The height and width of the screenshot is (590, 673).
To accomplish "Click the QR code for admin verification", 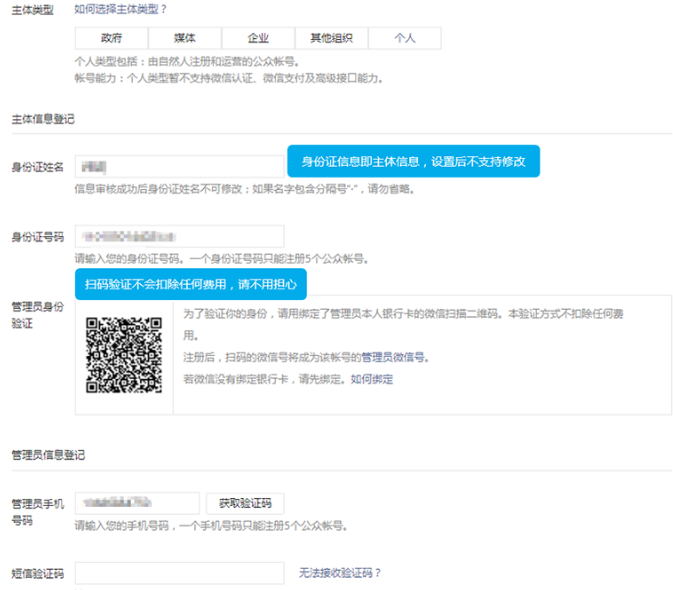I will [124, 354].
